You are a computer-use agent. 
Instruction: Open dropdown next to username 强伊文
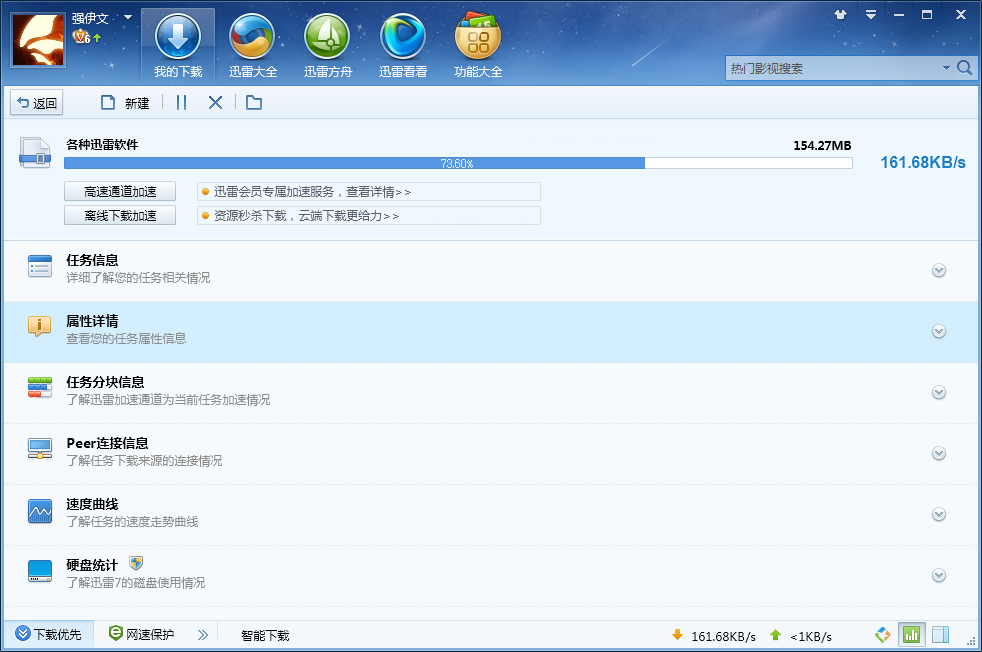point(128,17)
